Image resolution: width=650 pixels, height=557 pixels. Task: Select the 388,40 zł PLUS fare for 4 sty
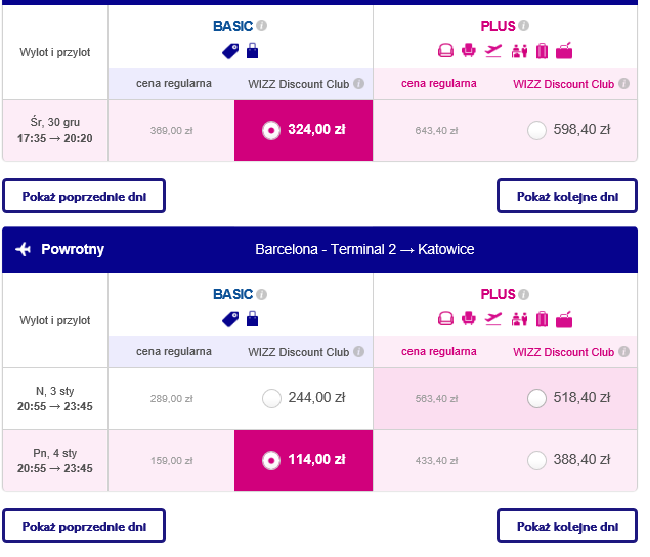click(536, 460)
